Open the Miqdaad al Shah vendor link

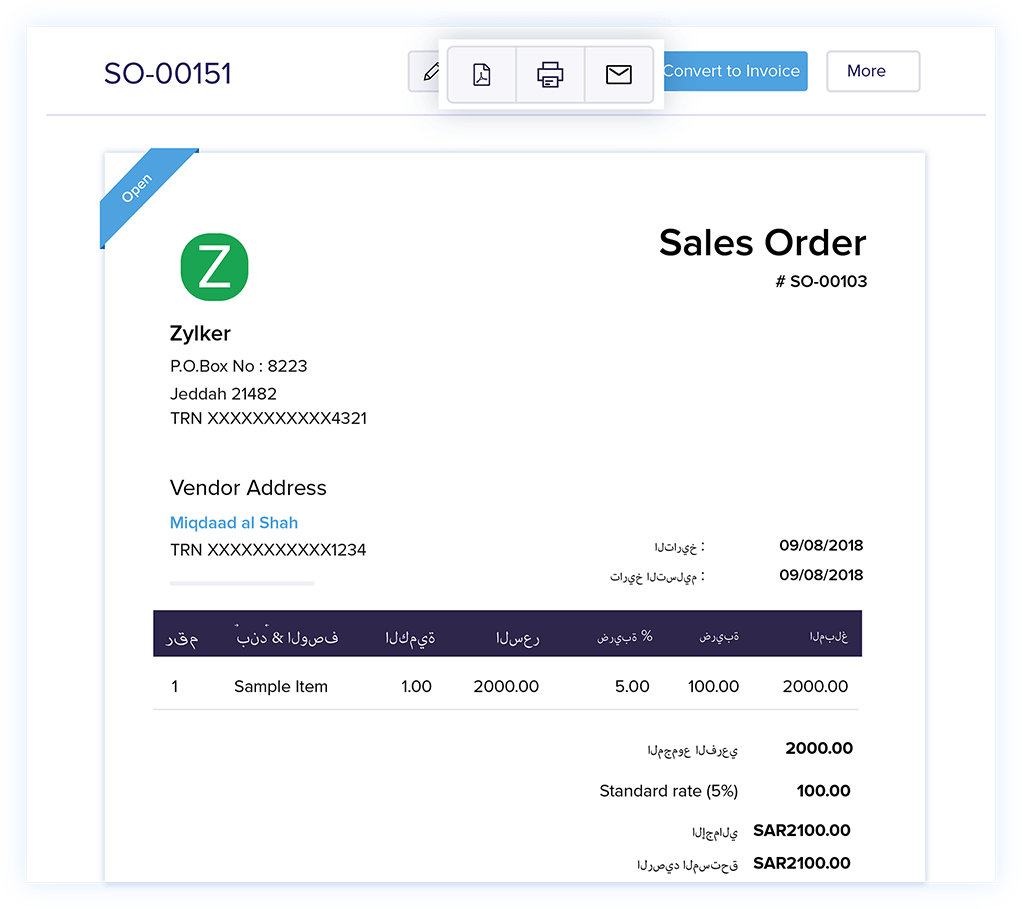click(x=234, y=522)
